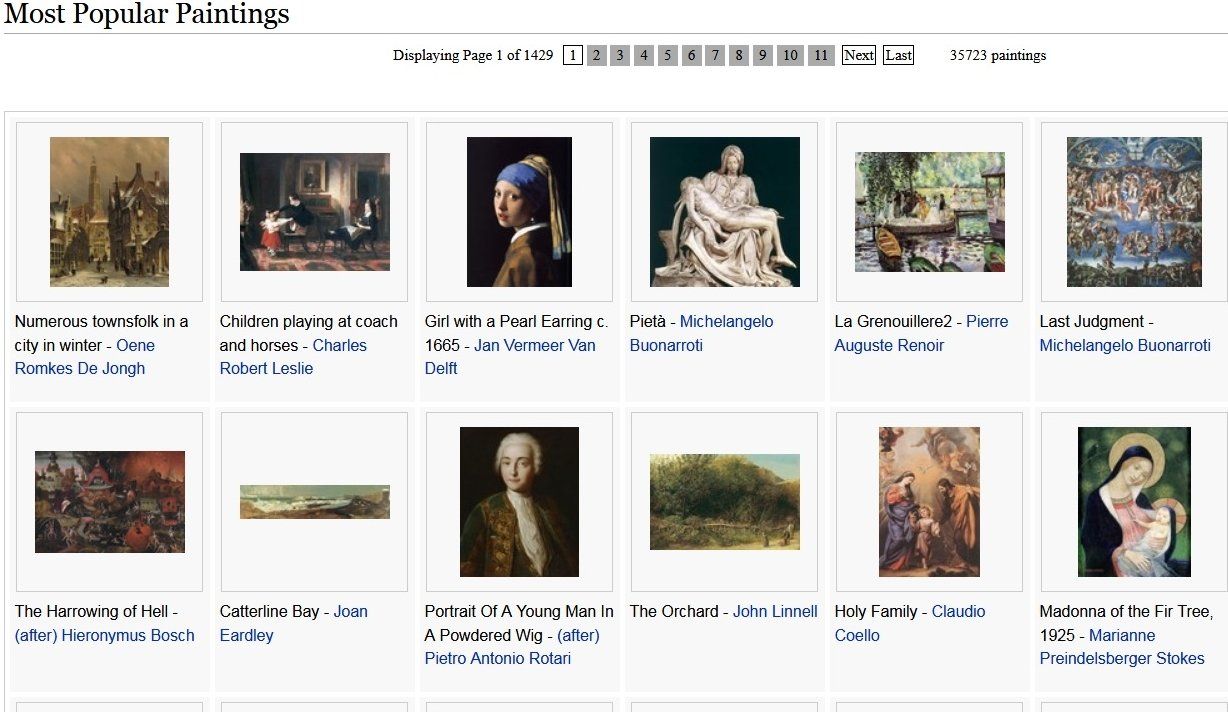This screenshot has width=1228, height=712.
Task: Open the (after) Pietro Antonio Rotari link
Action: pos(512,647)
